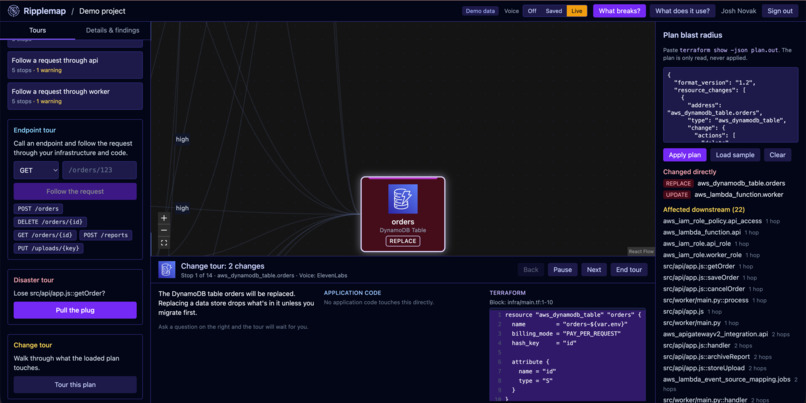Viewport: 806px width, 403px height.
Task: Click the Terraform code block
Action: (567, 355)
